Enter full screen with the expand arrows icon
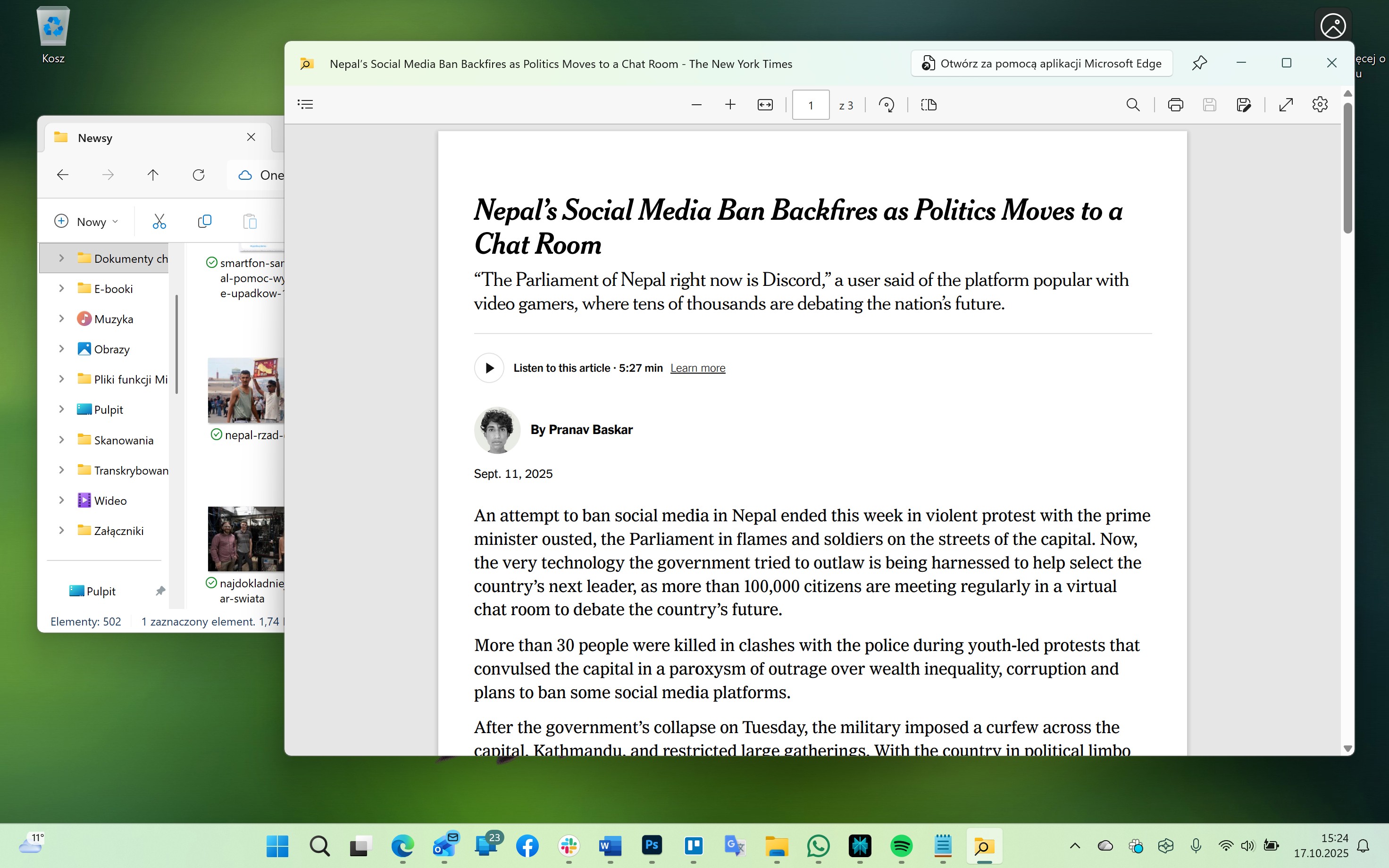Viewport: 1389px width, 868px height. click(1286, 104)
